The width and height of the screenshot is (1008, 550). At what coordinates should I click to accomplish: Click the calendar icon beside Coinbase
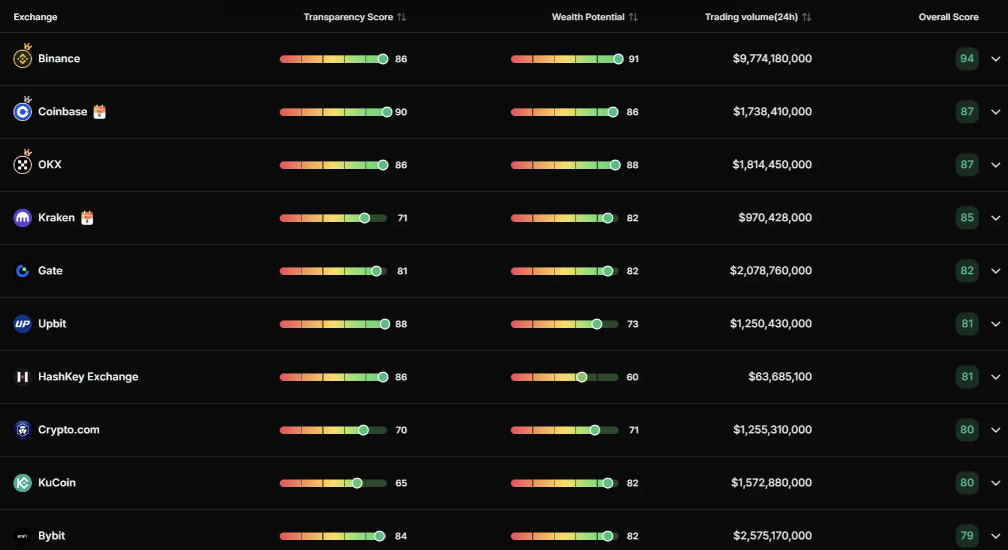click(x=99, y=112)
